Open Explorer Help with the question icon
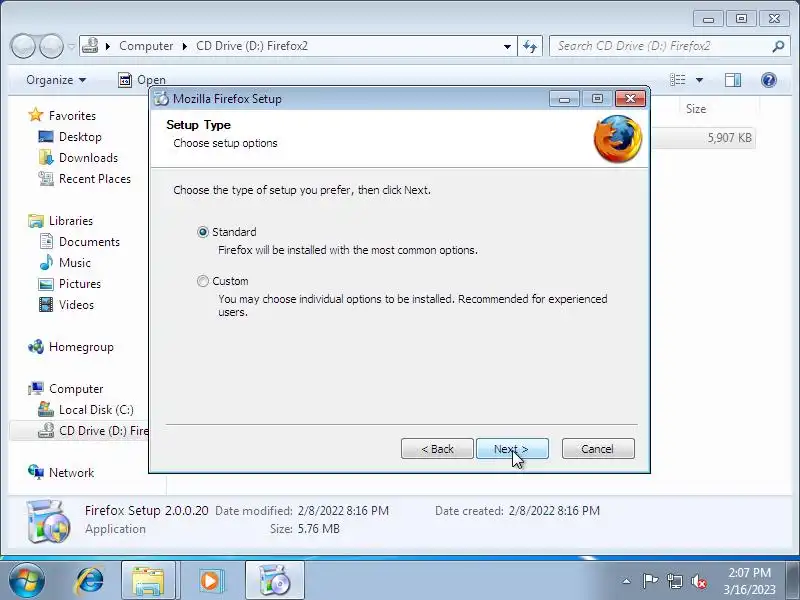800x600 pixels. point(769,80)
